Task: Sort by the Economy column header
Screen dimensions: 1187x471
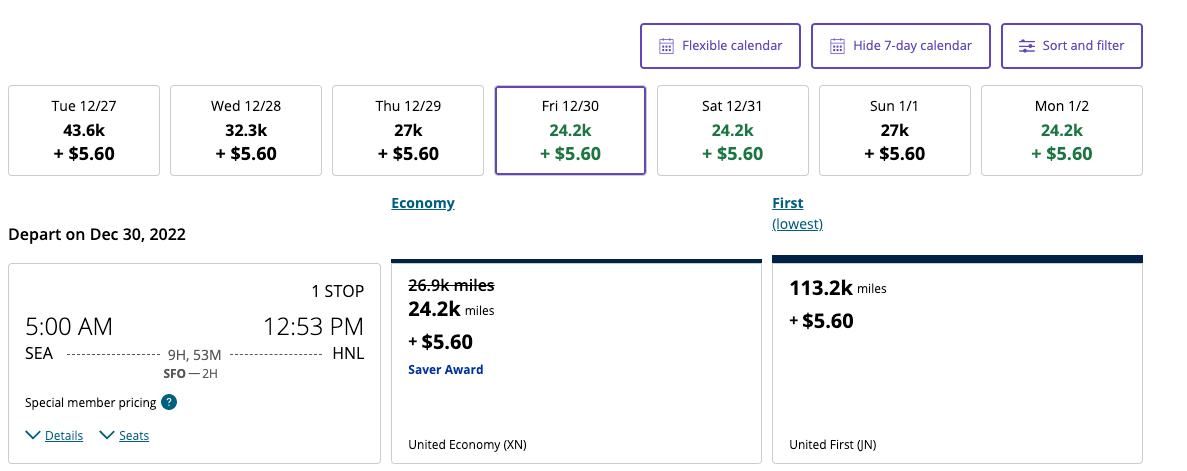Action: click(x=423, y=203)
